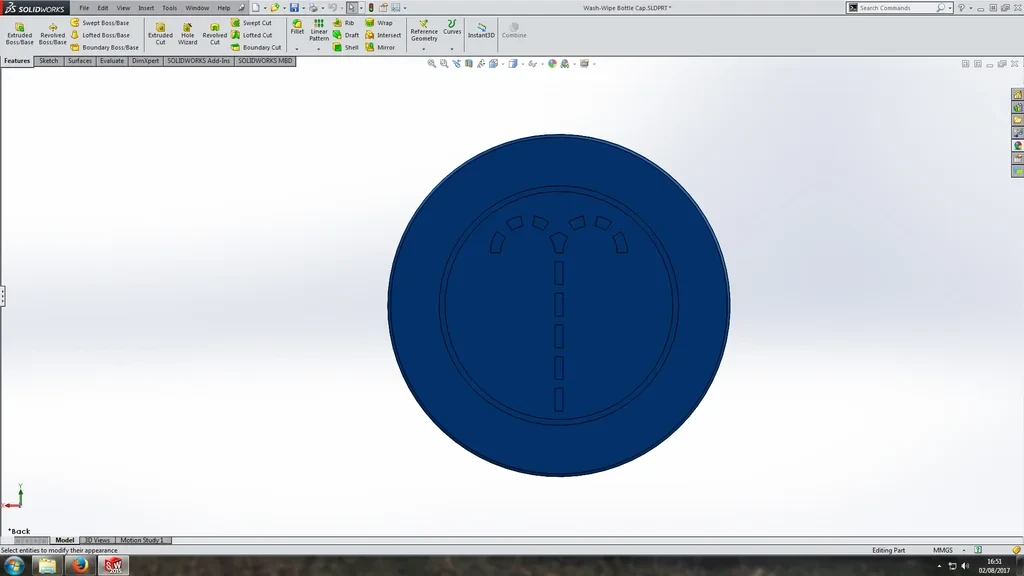Viewport: 1024px width, 576px height.
Task: Switch to the Surfaces tab
Action: pyautogui.click(x=80, y=61)
